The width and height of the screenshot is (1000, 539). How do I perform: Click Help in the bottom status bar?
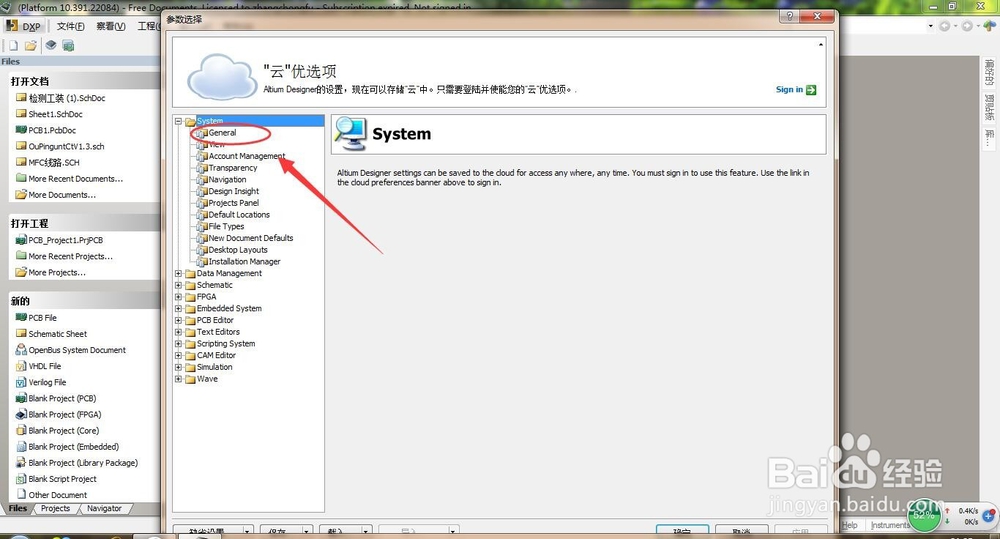(x=850, y=525)
